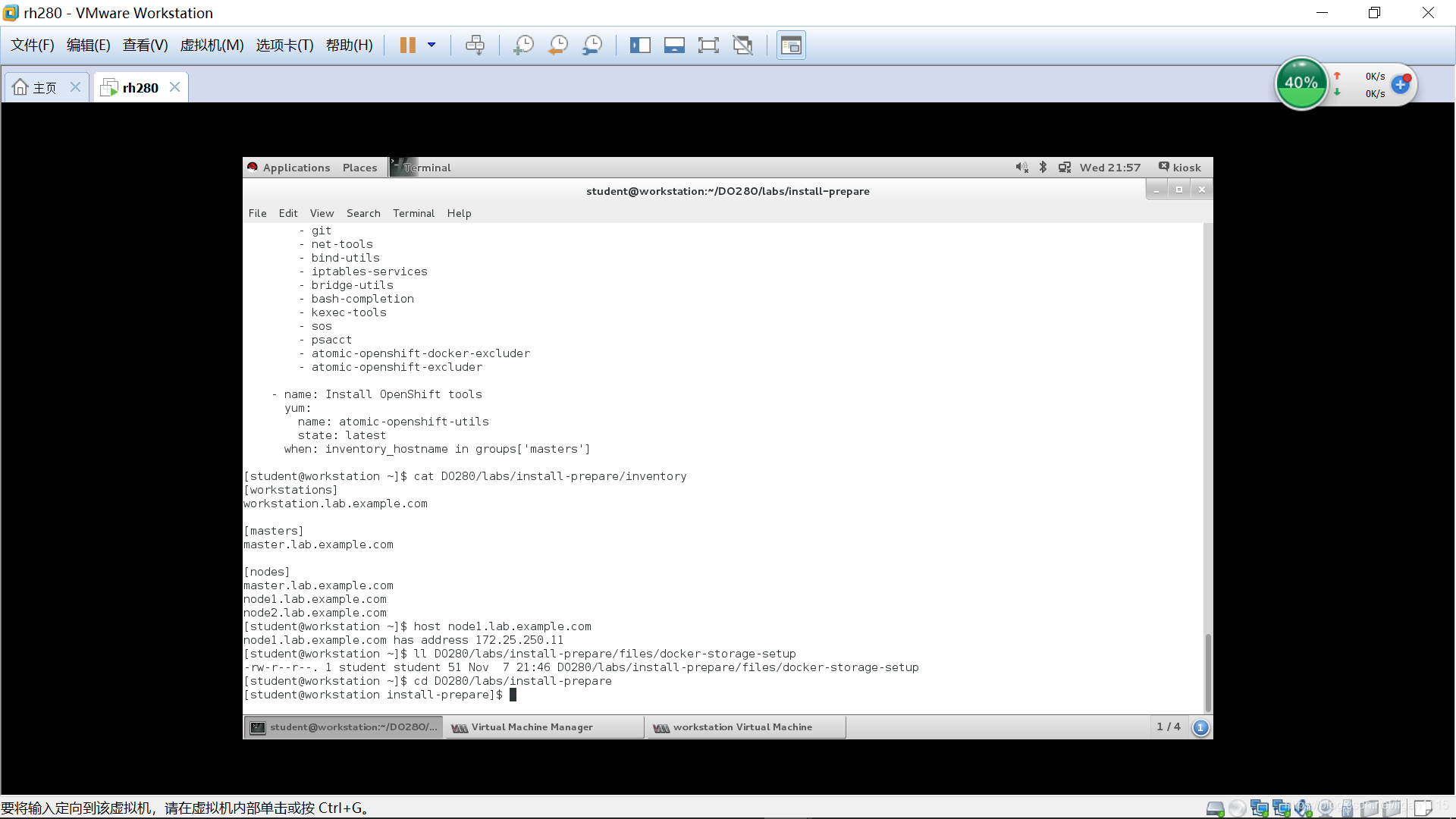Screen dimensions: 1456x819
Task: Click the 40% progress circle indicator
Action: 1301,83
